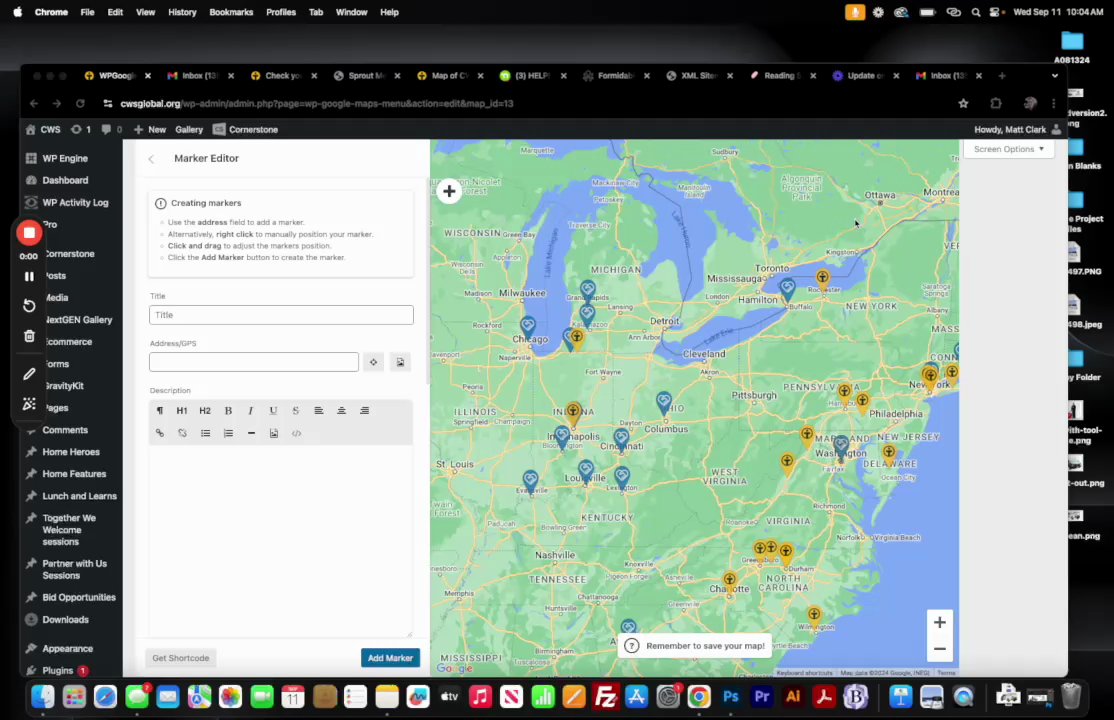Click Howdy, Matt Clark account link

(1017, 130)
